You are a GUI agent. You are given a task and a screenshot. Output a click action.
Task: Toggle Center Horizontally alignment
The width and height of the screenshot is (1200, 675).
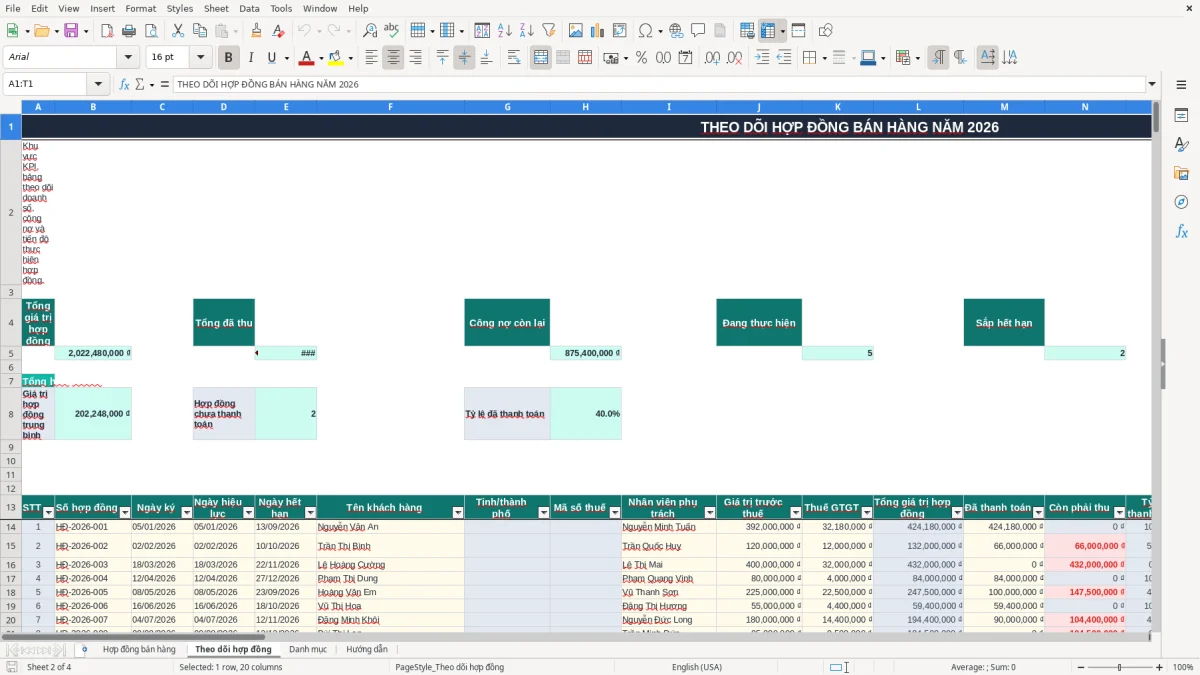pyautogui.click(x=393, y=58)
